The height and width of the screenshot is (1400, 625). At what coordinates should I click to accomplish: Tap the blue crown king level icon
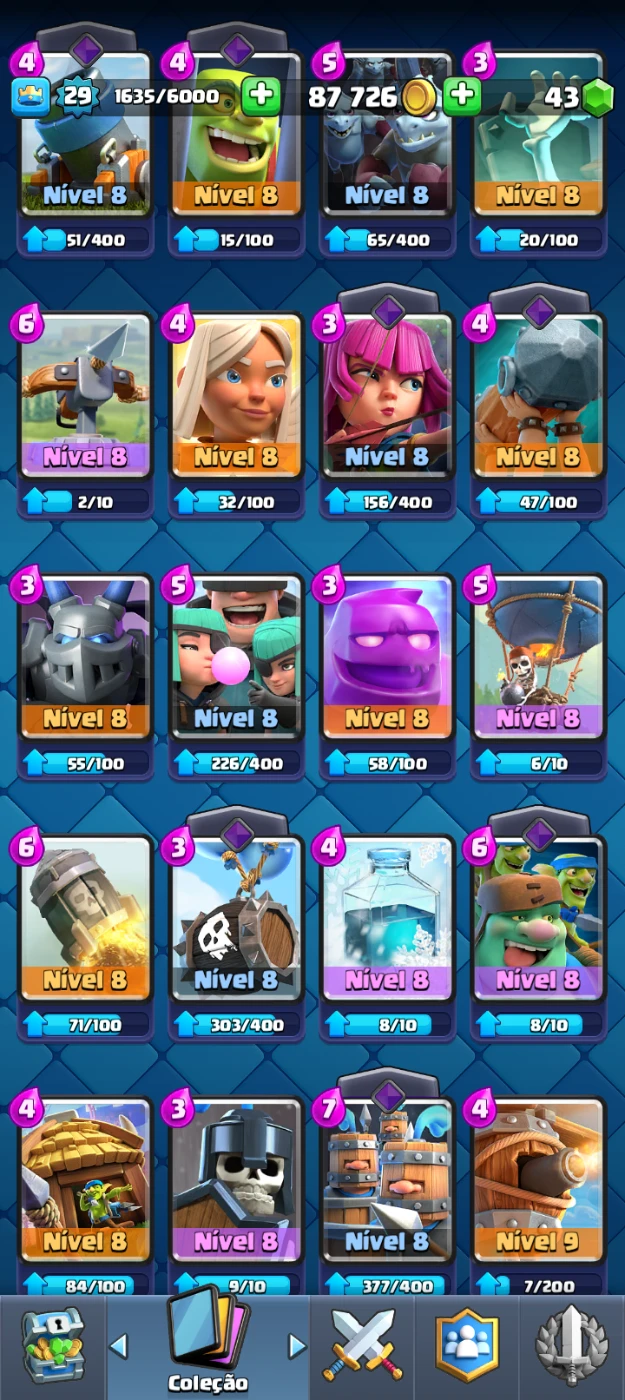[x=31, y=97]
